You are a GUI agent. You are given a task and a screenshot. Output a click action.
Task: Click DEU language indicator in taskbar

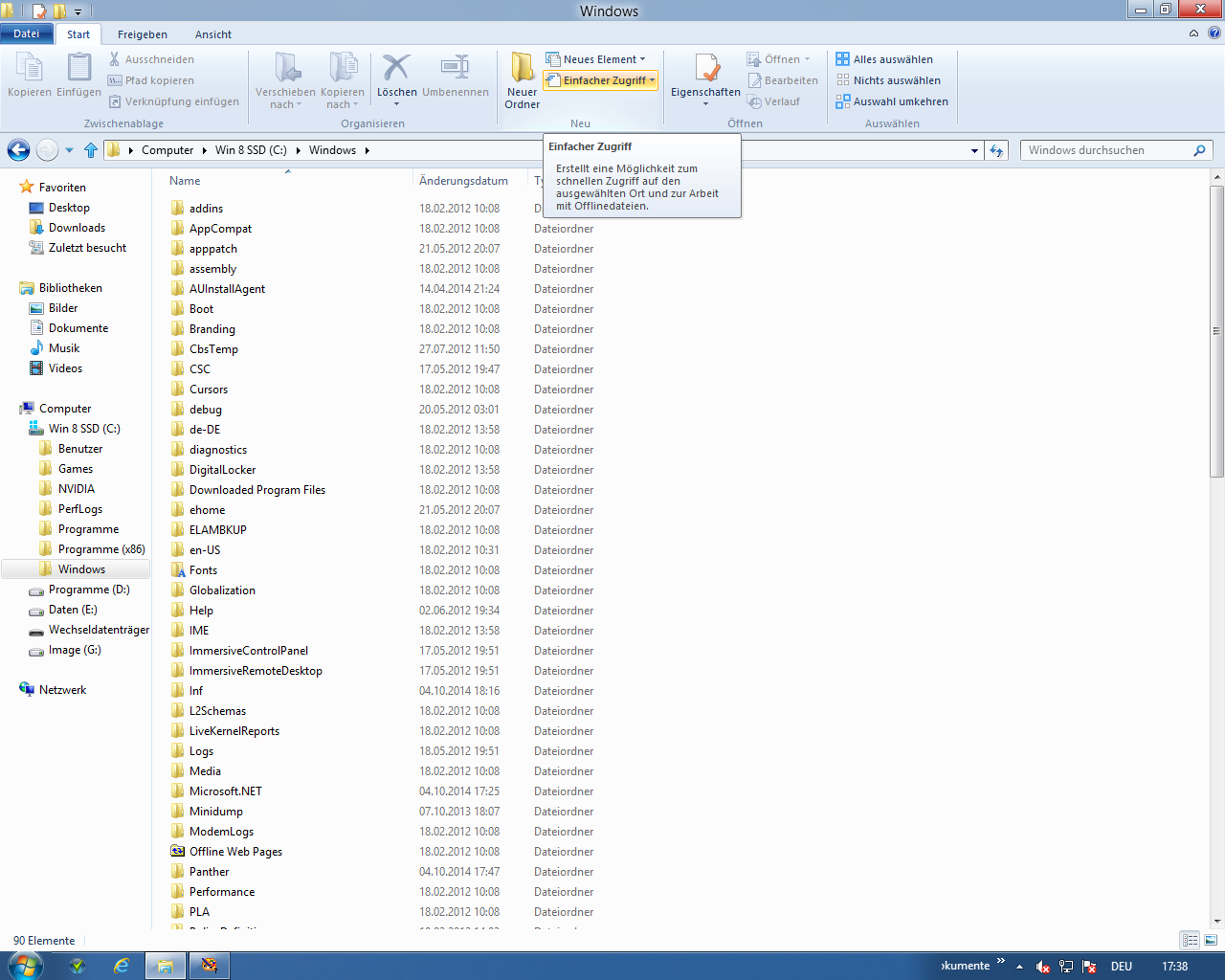pos(1122,967)
